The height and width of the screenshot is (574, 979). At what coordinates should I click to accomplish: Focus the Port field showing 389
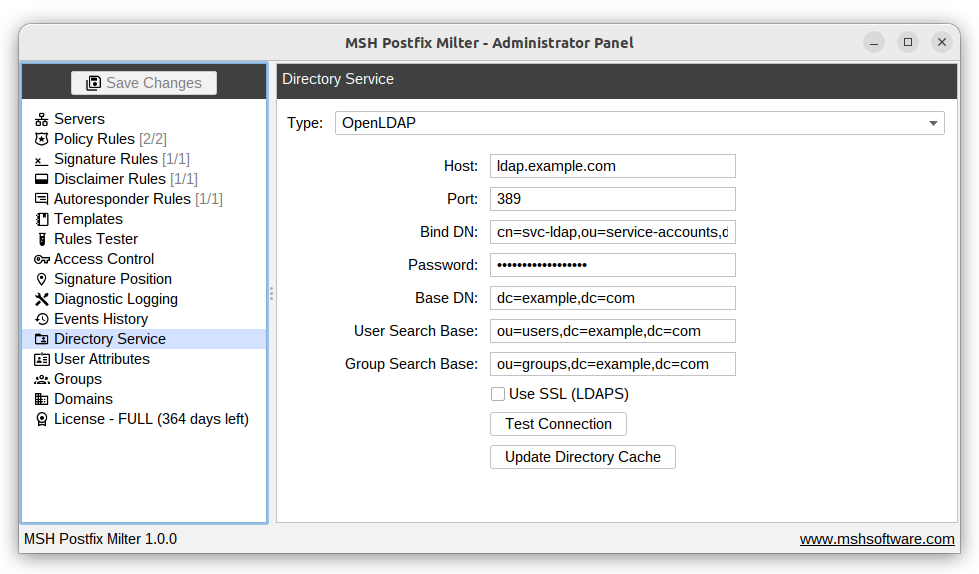coord(612,199)
